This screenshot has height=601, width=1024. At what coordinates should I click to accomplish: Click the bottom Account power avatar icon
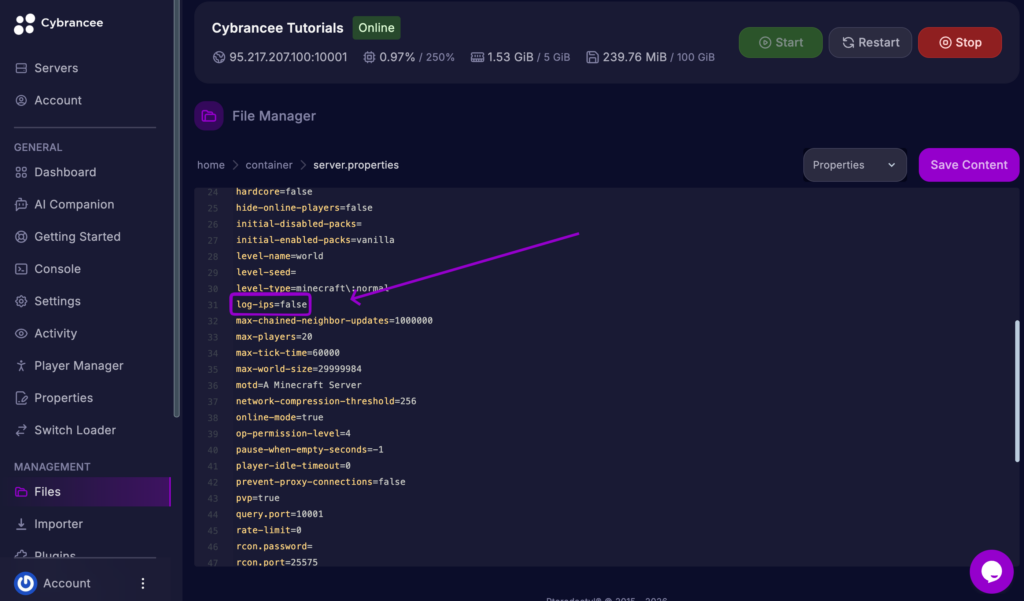coord(25,583)
